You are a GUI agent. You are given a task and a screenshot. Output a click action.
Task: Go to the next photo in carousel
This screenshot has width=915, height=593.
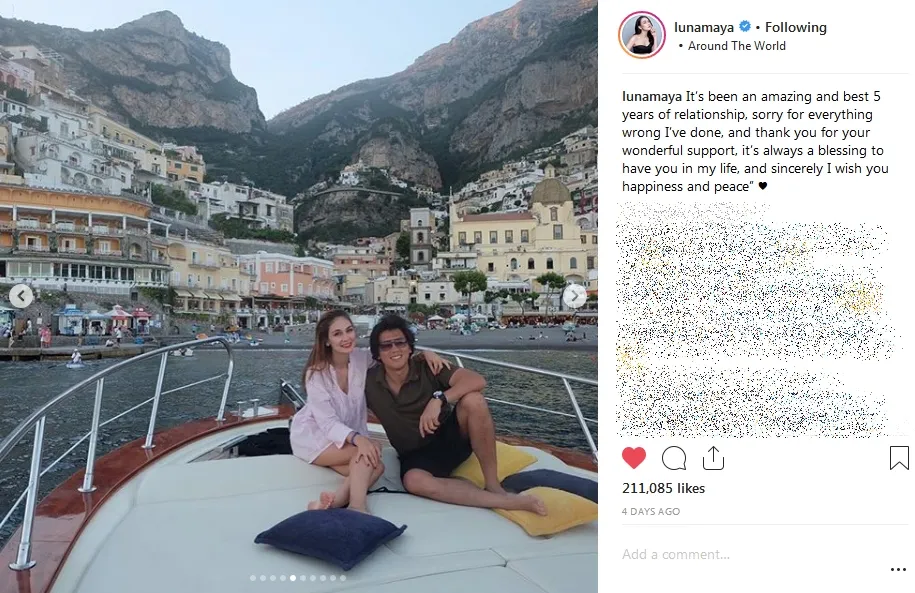574,296
